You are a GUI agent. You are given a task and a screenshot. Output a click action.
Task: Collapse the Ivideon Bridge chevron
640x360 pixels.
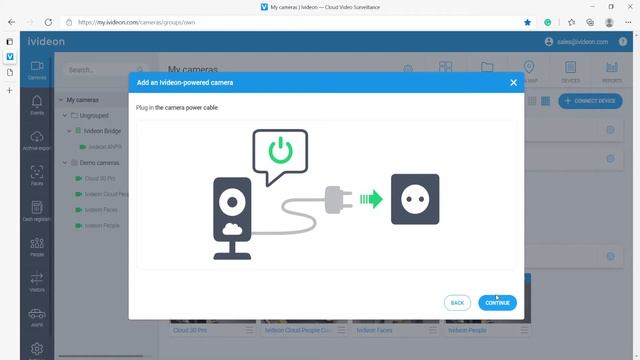pos(69,131)
